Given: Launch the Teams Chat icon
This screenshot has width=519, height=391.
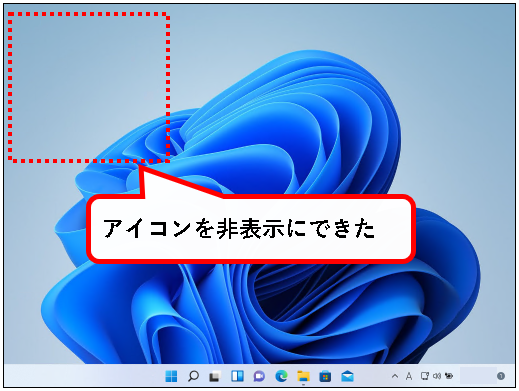Looking at the screenshot, I should coord(259,376).
